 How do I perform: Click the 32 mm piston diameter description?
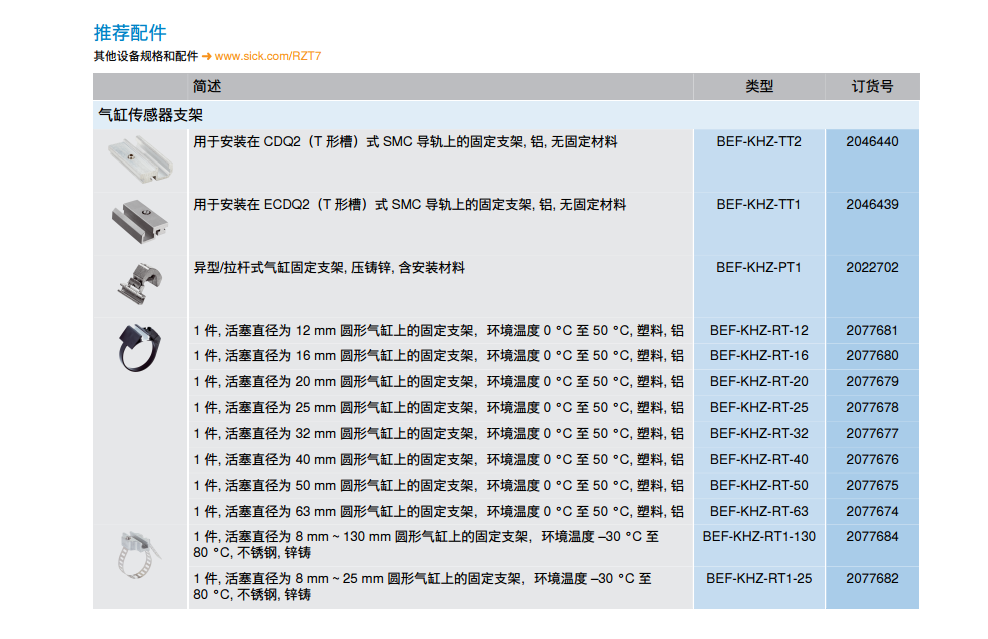[439, 434]
